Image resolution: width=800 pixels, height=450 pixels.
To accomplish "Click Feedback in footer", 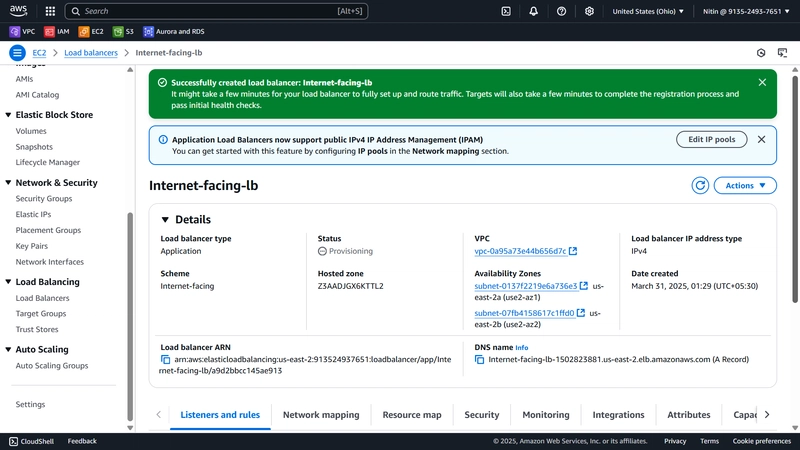I will click(x=82, y=441).
